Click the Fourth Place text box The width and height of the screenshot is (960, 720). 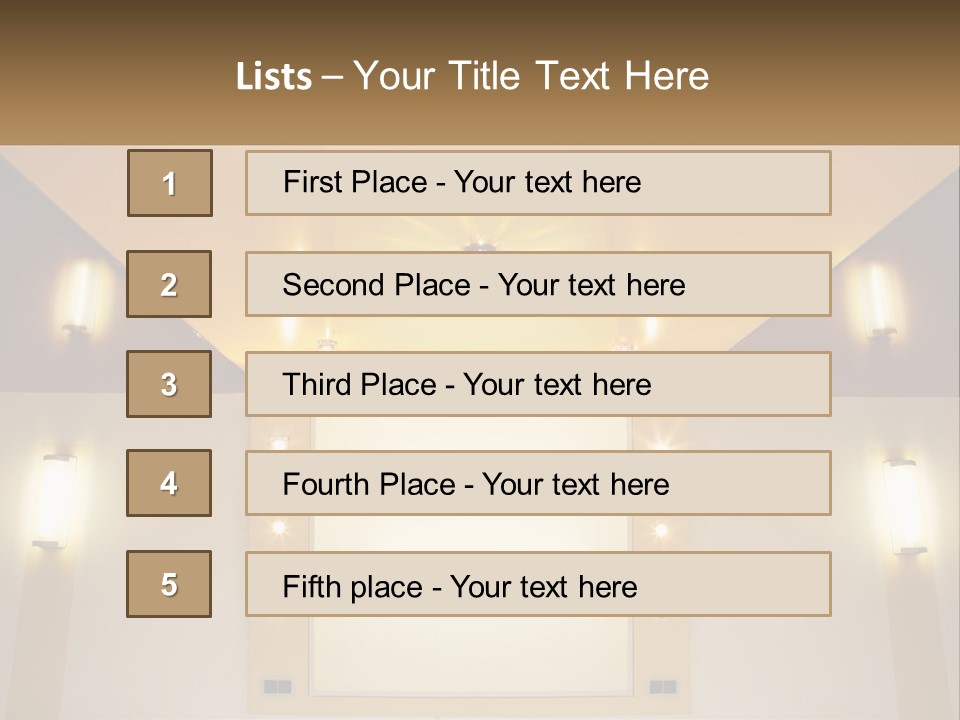coord(538,483)
